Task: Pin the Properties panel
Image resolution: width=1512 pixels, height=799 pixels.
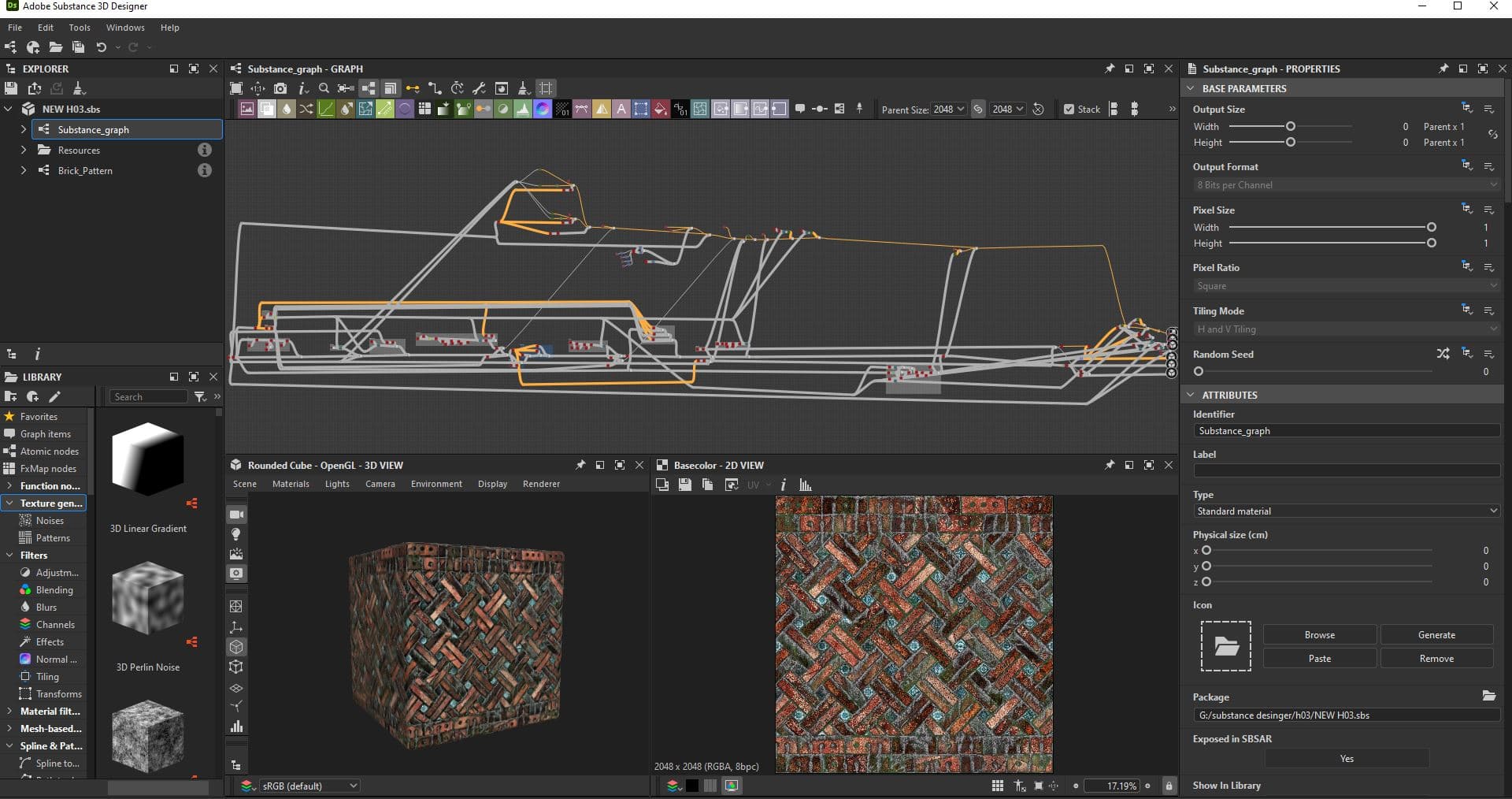Action: (x=1443, y=69)
